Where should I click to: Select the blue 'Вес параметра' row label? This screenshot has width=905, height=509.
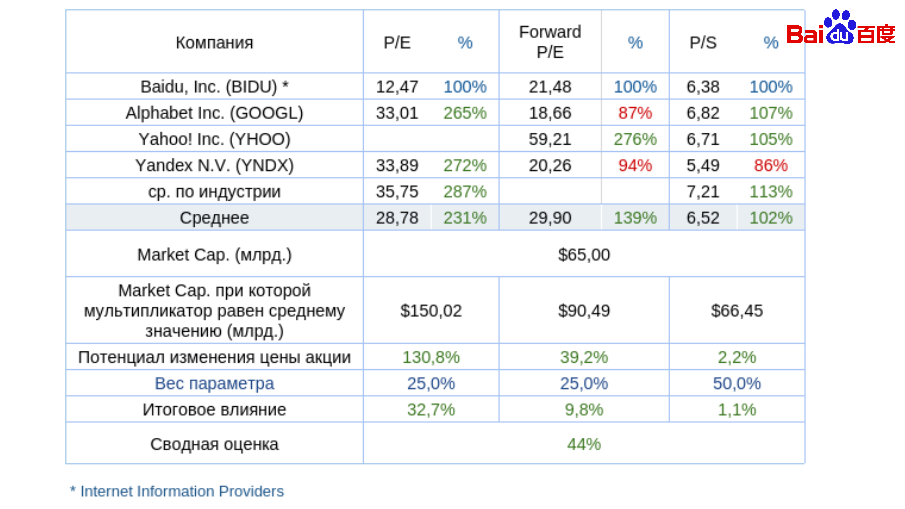point(214,383)
